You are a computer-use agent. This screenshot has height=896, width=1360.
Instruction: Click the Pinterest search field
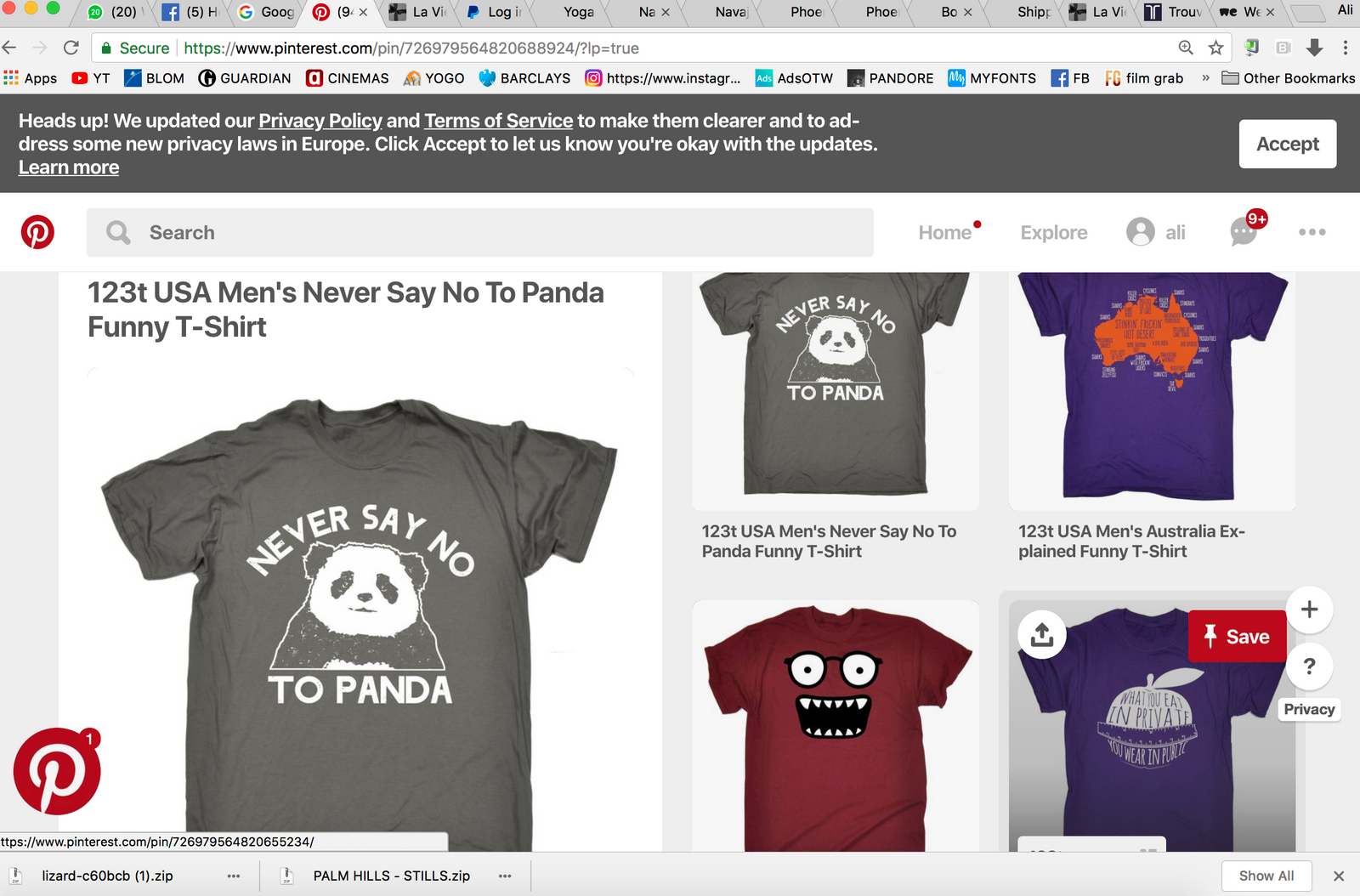480,232
